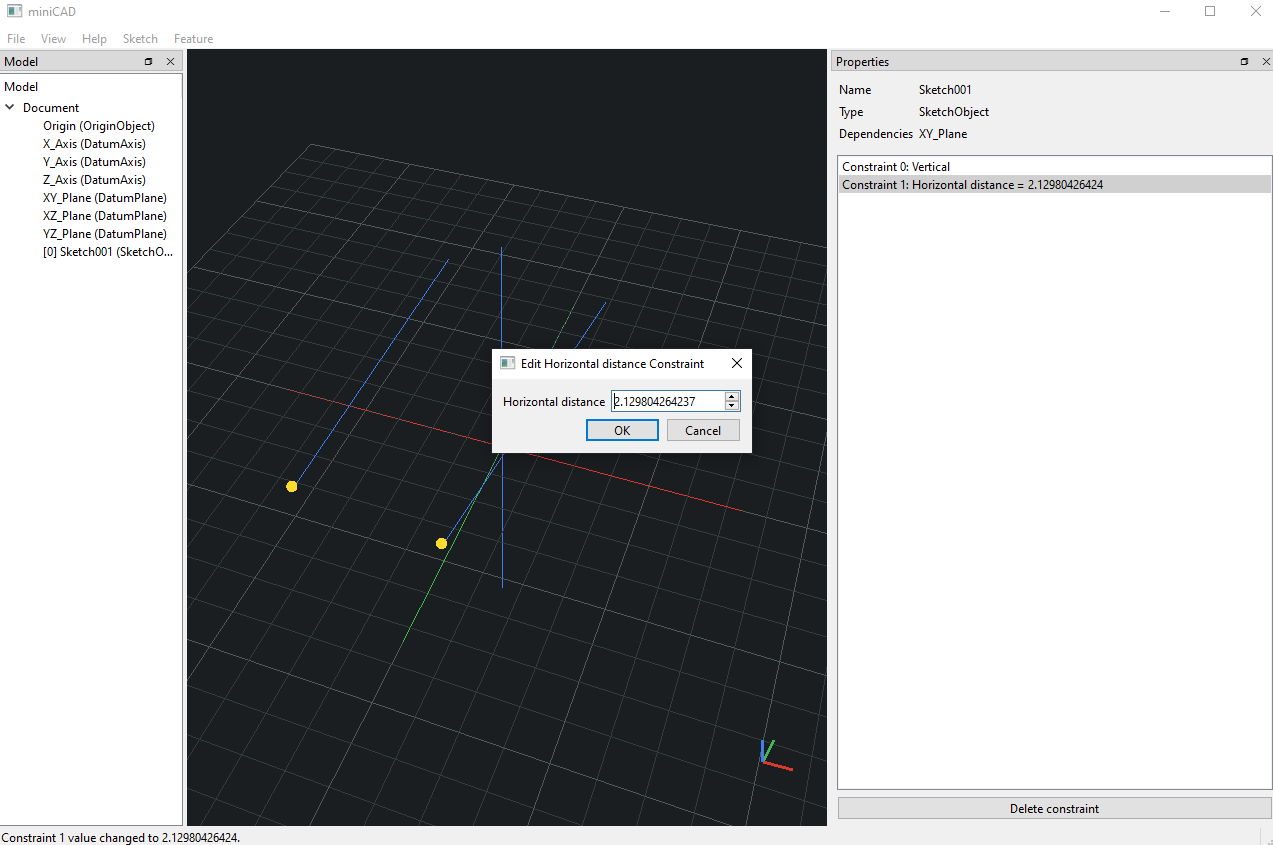1273x845 pixels.
Task: Click the Horizontal distance value field
Action: tap(667, 401)
